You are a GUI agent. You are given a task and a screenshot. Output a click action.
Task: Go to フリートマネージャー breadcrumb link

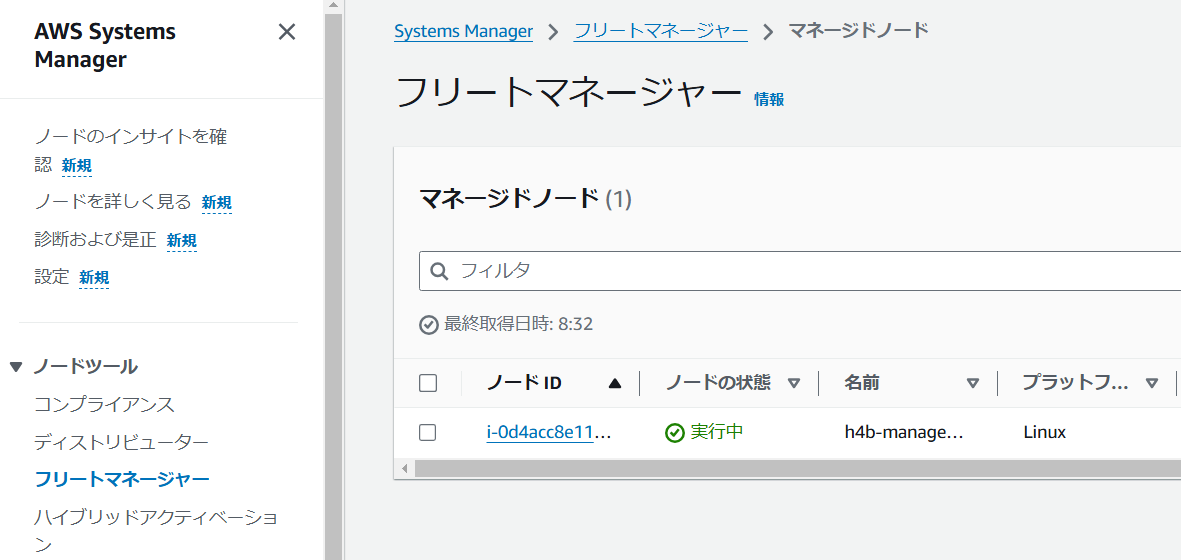click(661, 31)
